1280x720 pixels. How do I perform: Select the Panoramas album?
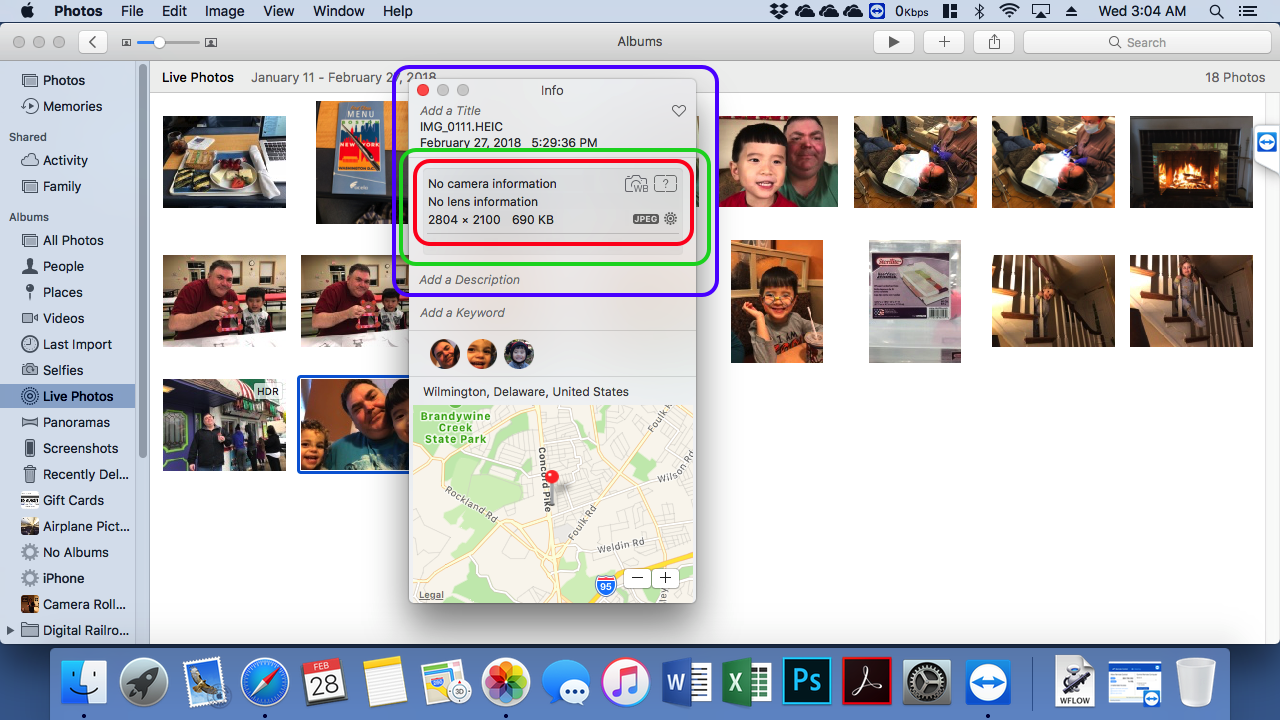pyautogui.click(x=68, y=422)
